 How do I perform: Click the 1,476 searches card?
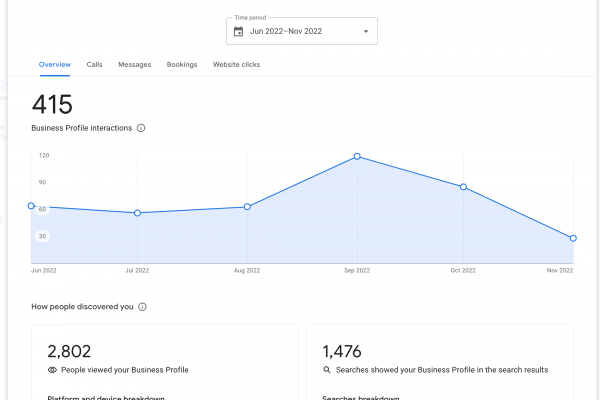click(x=440, y=362)
